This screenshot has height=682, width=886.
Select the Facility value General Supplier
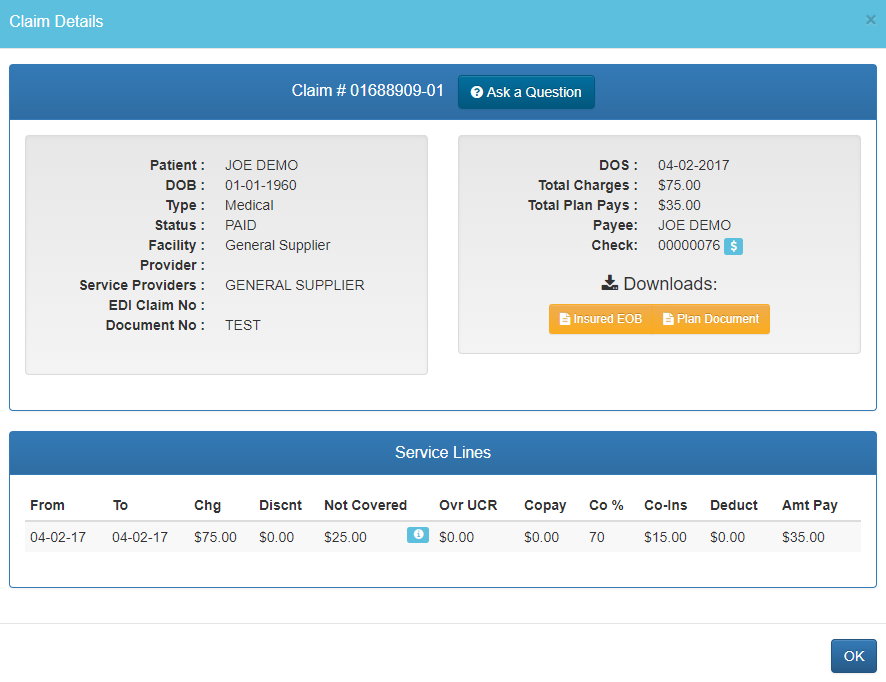[x=277, y=245]
